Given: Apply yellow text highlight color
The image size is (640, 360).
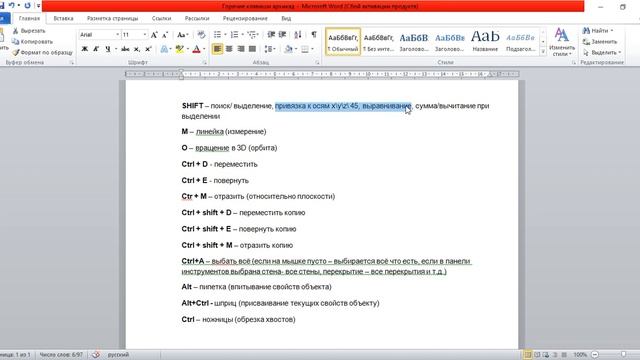Looking at the screenshot, I should point(179,49).
